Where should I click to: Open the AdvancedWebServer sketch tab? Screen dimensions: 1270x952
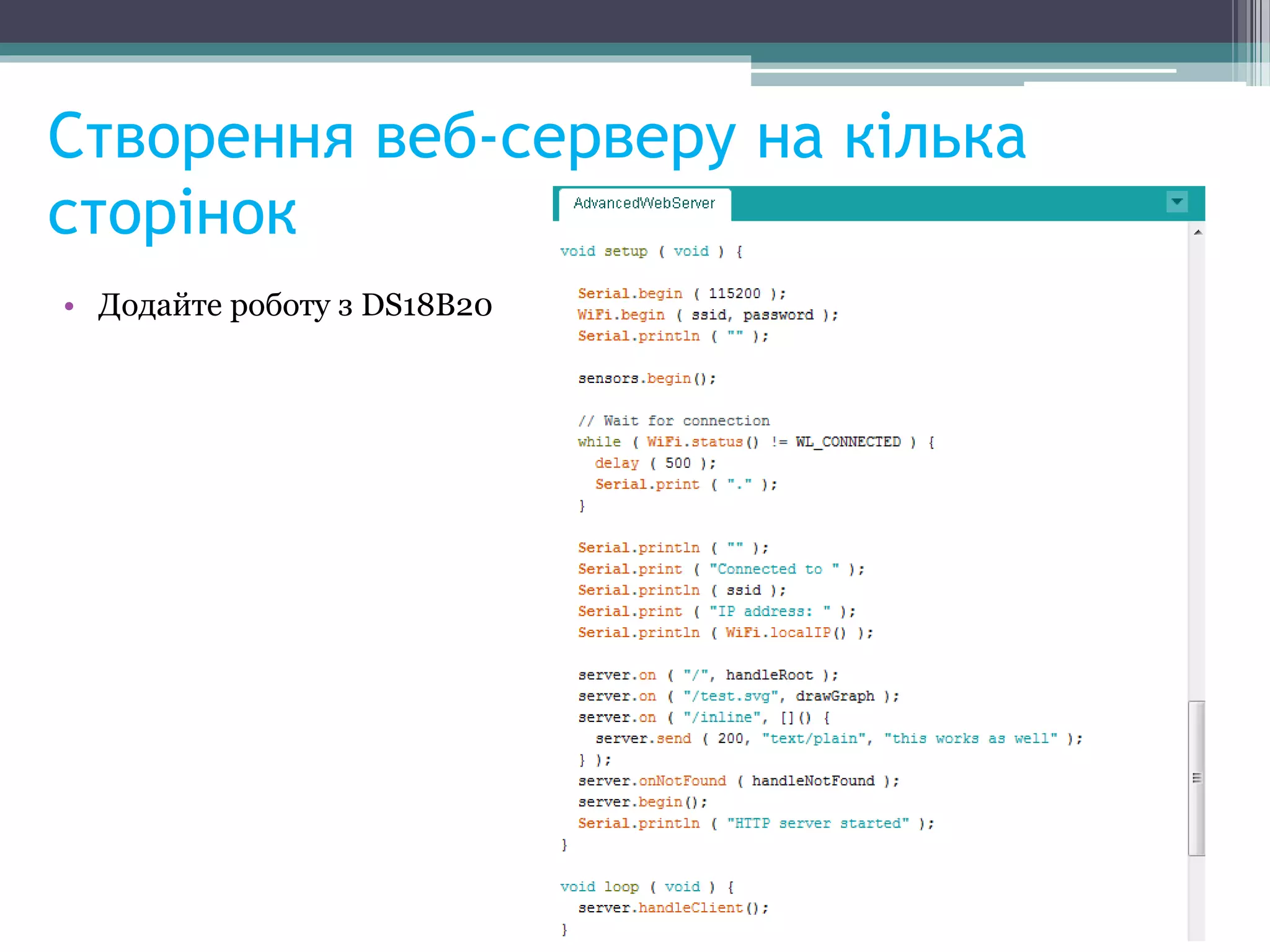[x=644, y=203]
